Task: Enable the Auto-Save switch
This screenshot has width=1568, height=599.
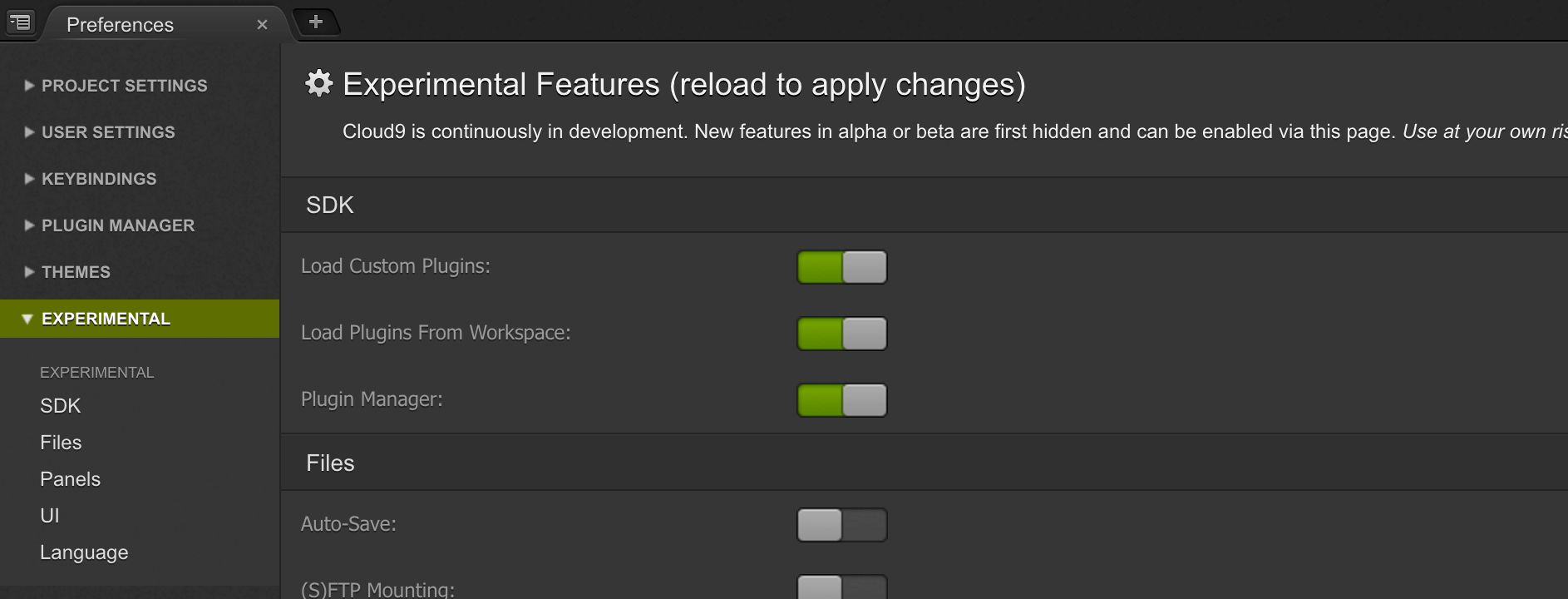Action: tap(841, 525)
